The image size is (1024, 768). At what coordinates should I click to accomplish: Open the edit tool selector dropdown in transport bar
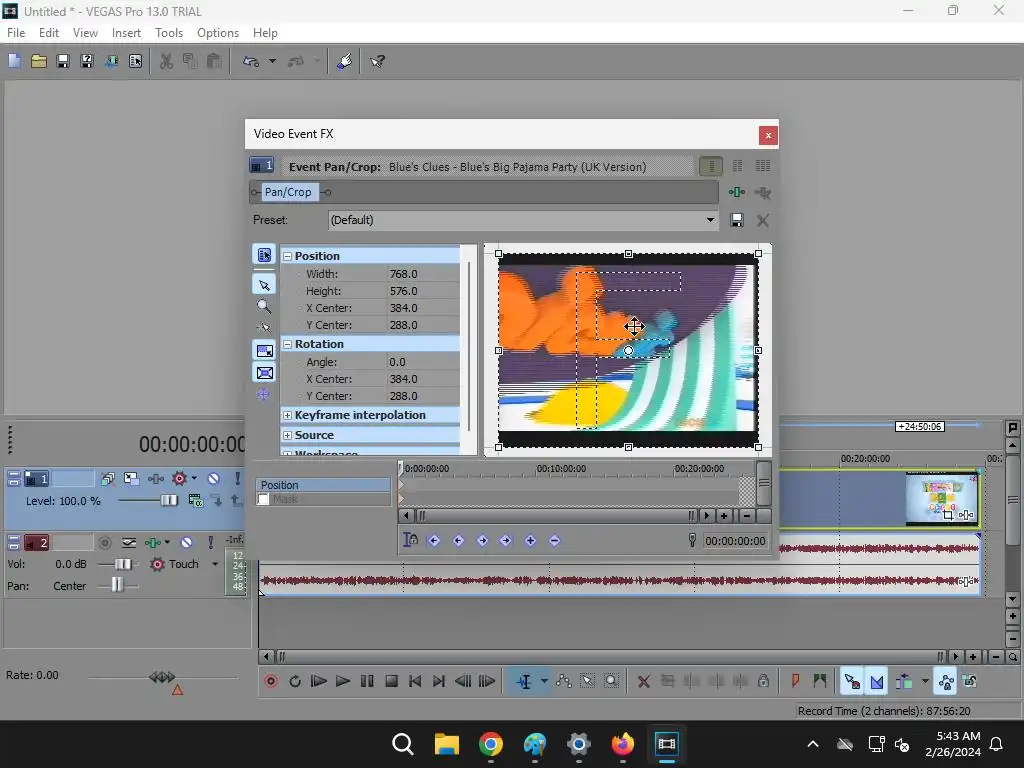pyautogui.click(x=544, y=682)
